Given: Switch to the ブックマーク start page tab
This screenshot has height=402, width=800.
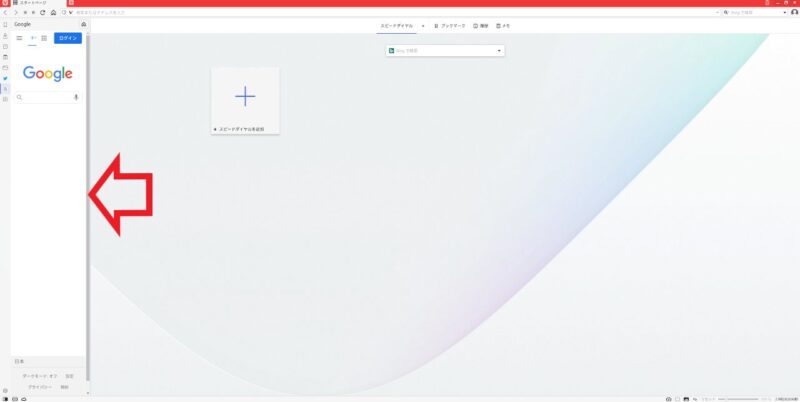Looking at the screenshot, I should coord(449,26).
